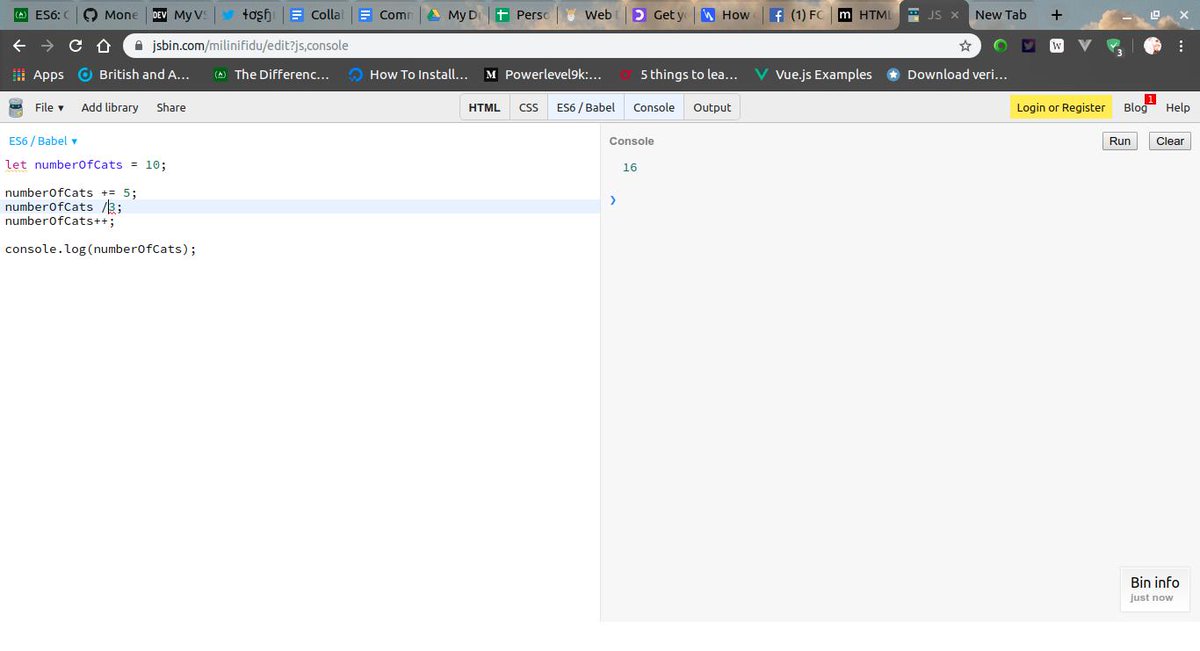Open the ES6 / Babel language dropdown
This screenshot has width=1200, height=651.
40,140
